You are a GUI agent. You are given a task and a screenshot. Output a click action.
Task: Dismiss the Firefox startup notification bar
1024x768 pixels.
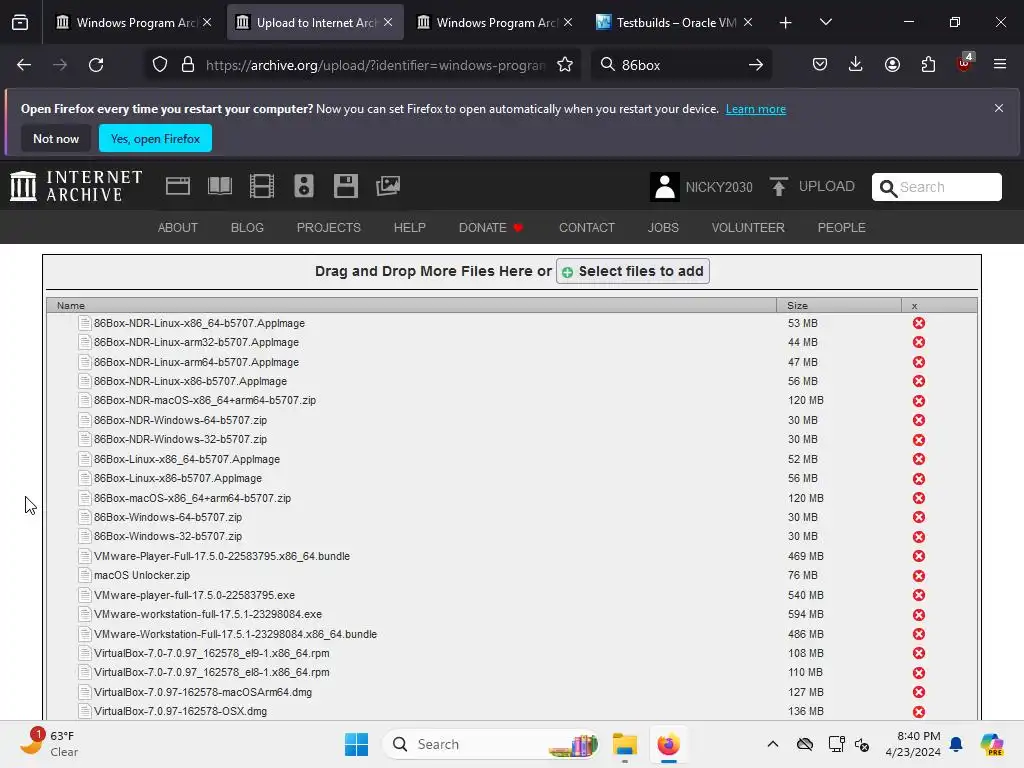coord(999,108)
